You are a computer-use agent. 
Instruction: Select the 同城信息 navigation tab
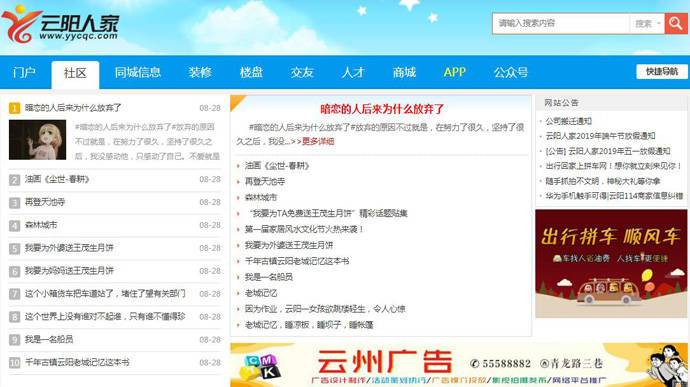pyautogui.click(x=138, y=73)
